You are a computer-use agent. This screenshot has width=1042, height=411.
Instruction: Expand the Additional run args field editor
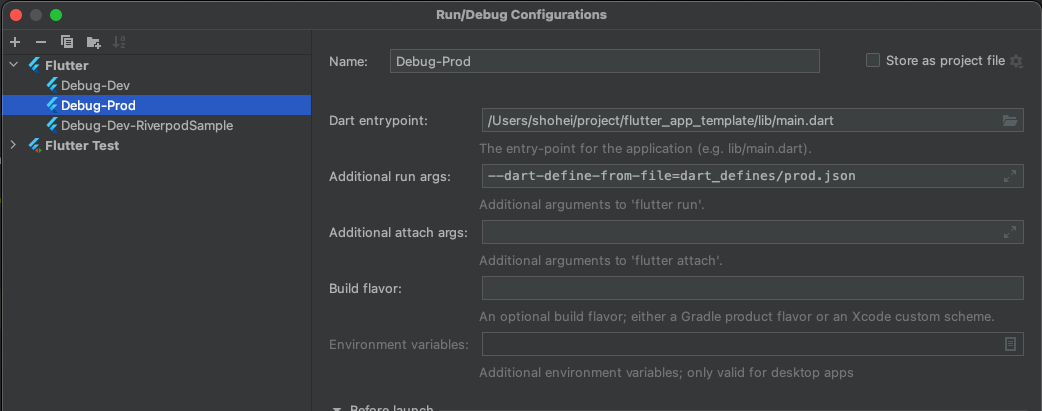(1010, 176)
